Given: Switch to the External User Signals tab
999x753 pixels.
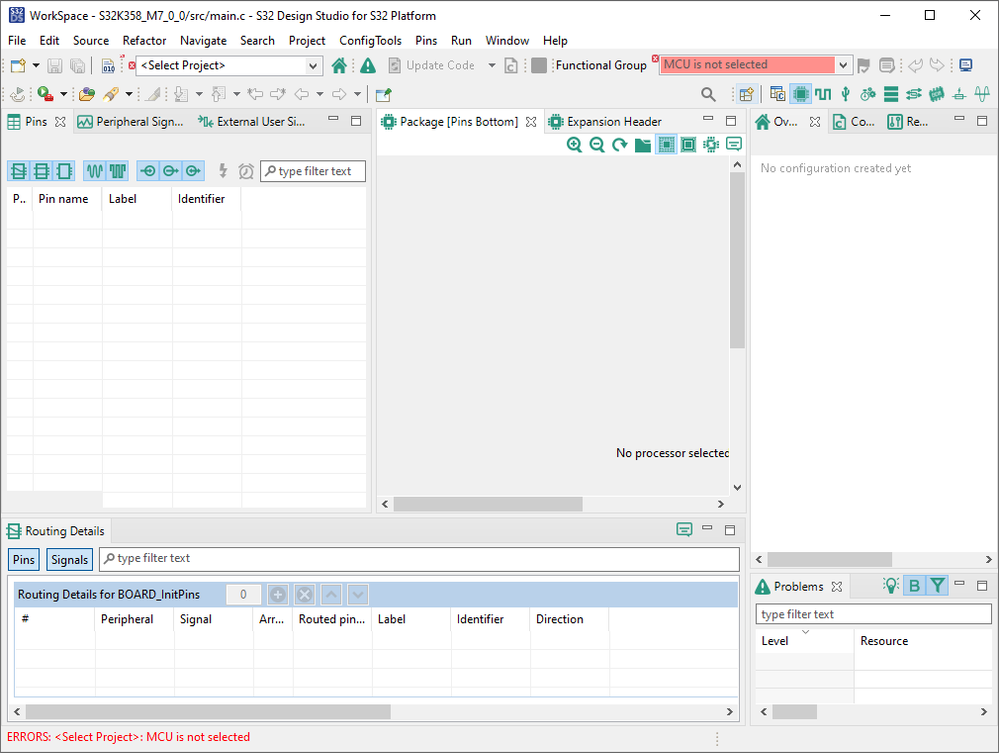Looking at the screenshot, I should [251, 122].
